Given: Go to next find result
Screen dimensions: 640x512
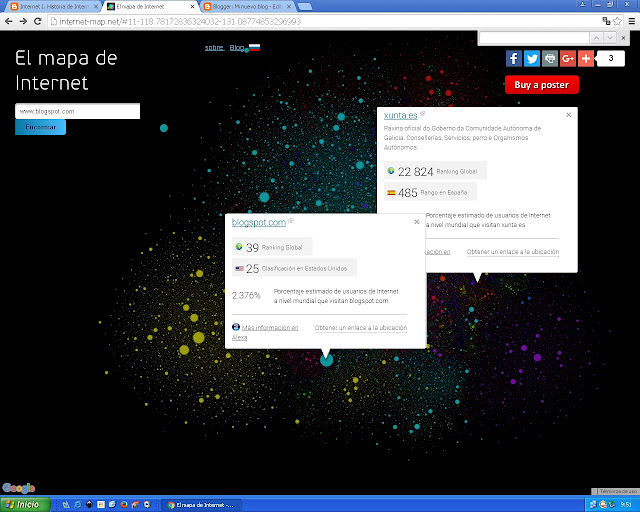Looking at the screenshot, I should pos(610,38).
